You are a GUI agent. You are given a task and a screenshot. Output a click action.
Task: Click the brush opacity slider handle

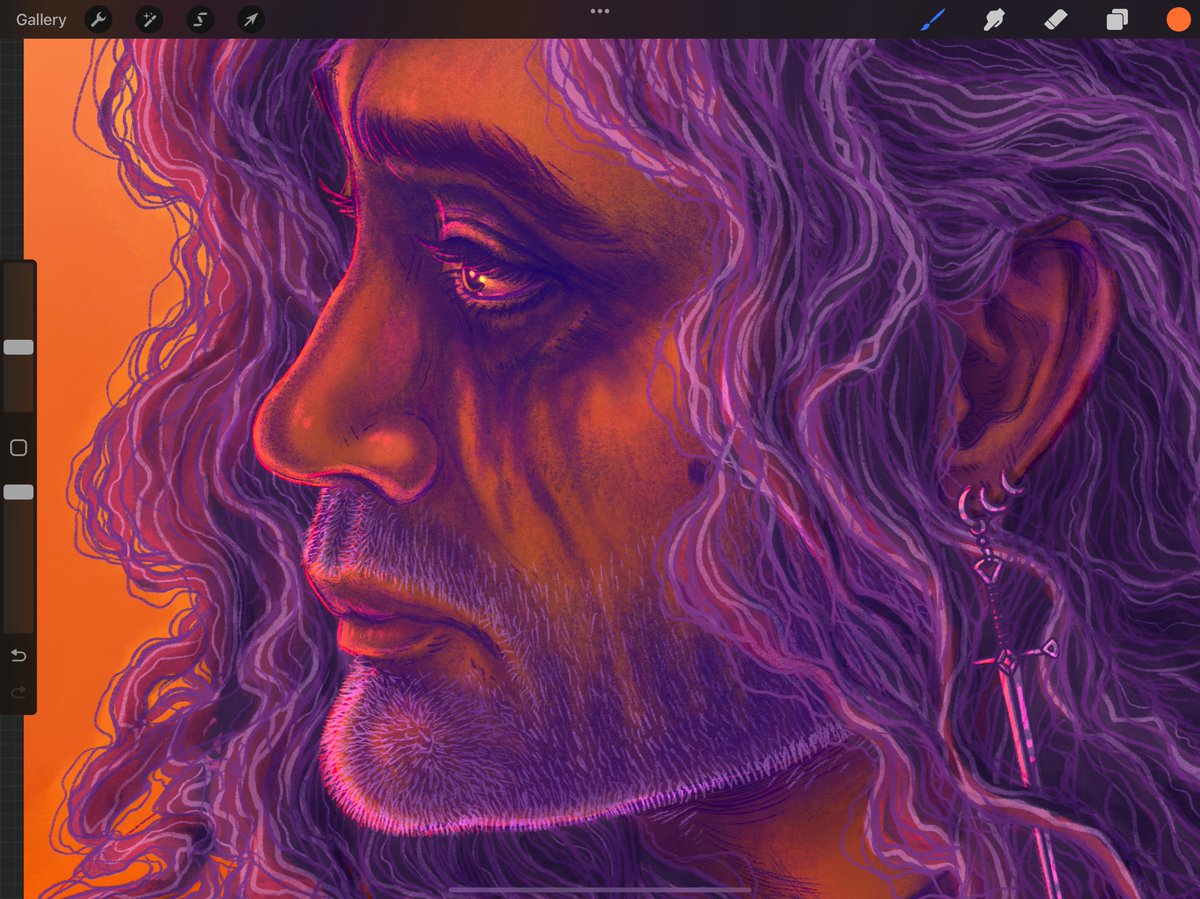18,492
